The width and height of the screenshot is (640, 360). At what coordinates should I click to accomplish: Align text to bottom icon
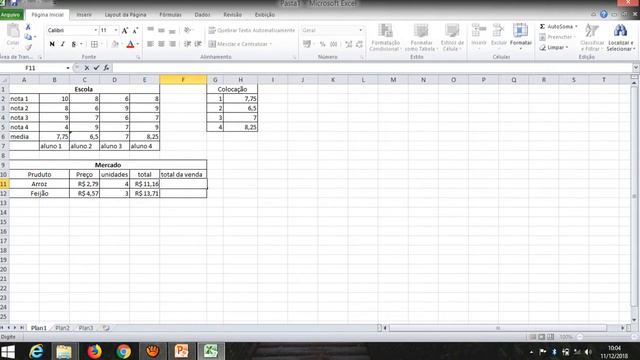tap(172, 30)
